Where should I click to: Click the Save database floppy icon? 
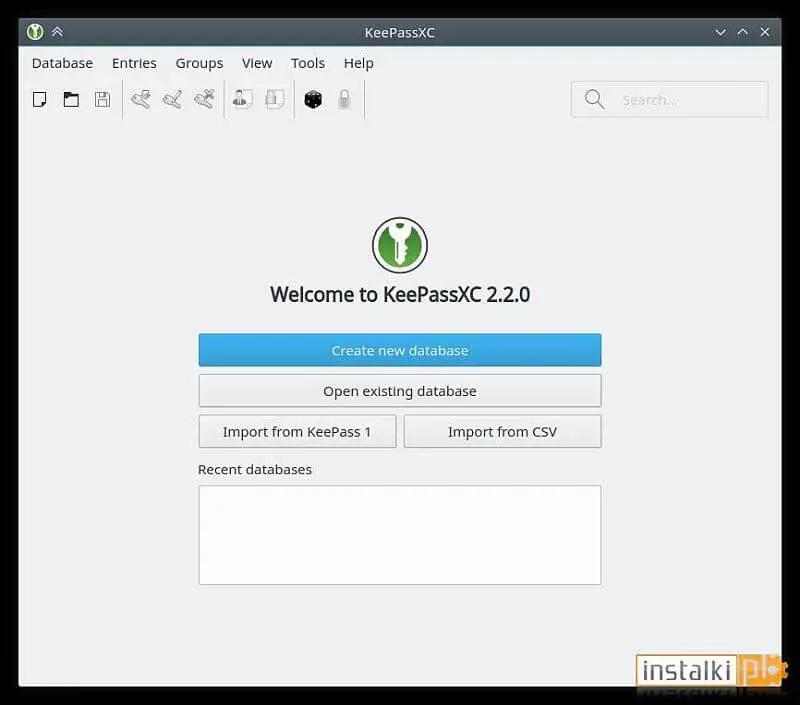(102, 99)
